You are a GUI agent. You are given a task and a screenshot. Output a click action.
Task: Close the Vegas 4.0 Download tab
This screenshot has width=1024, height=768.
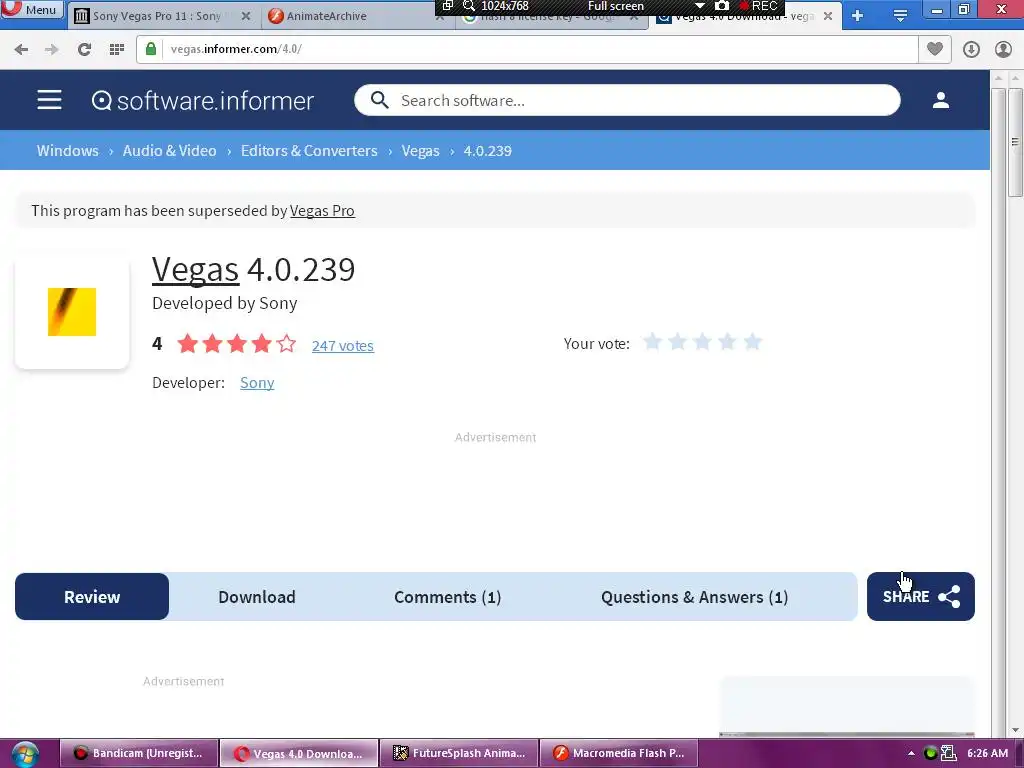[x=828, y=16]
